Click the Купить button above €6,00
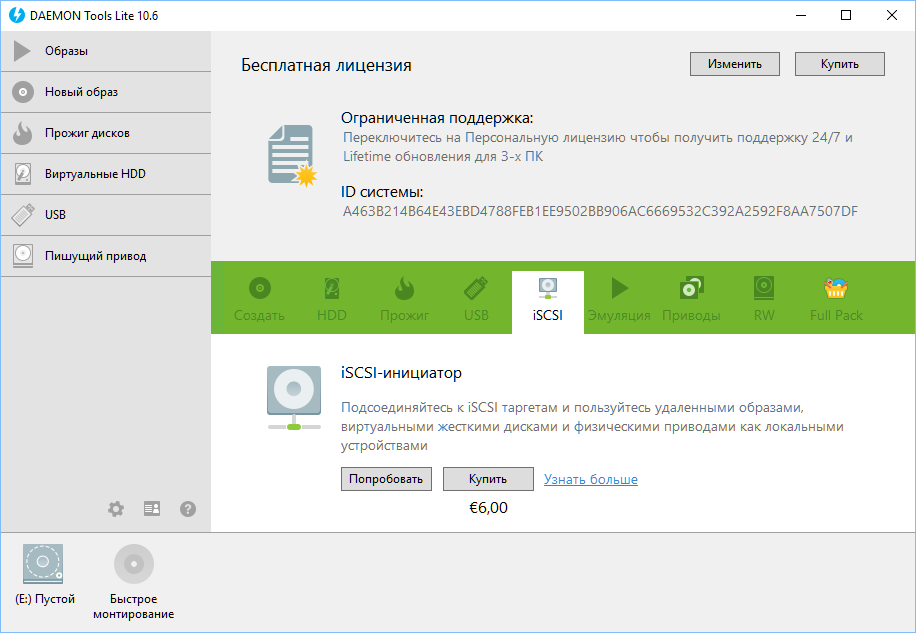The image size is (916, 633). [488, 479]
